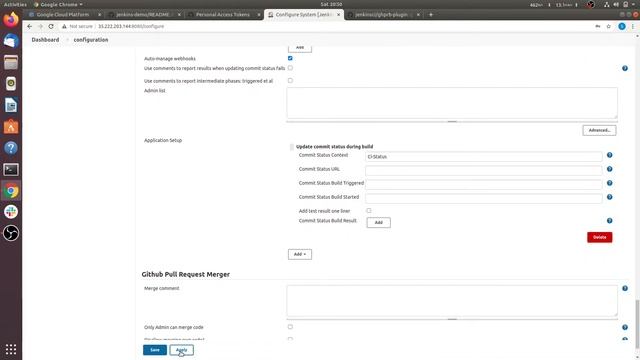
Task: Close the Configure System tab
Action: (338, 15)
